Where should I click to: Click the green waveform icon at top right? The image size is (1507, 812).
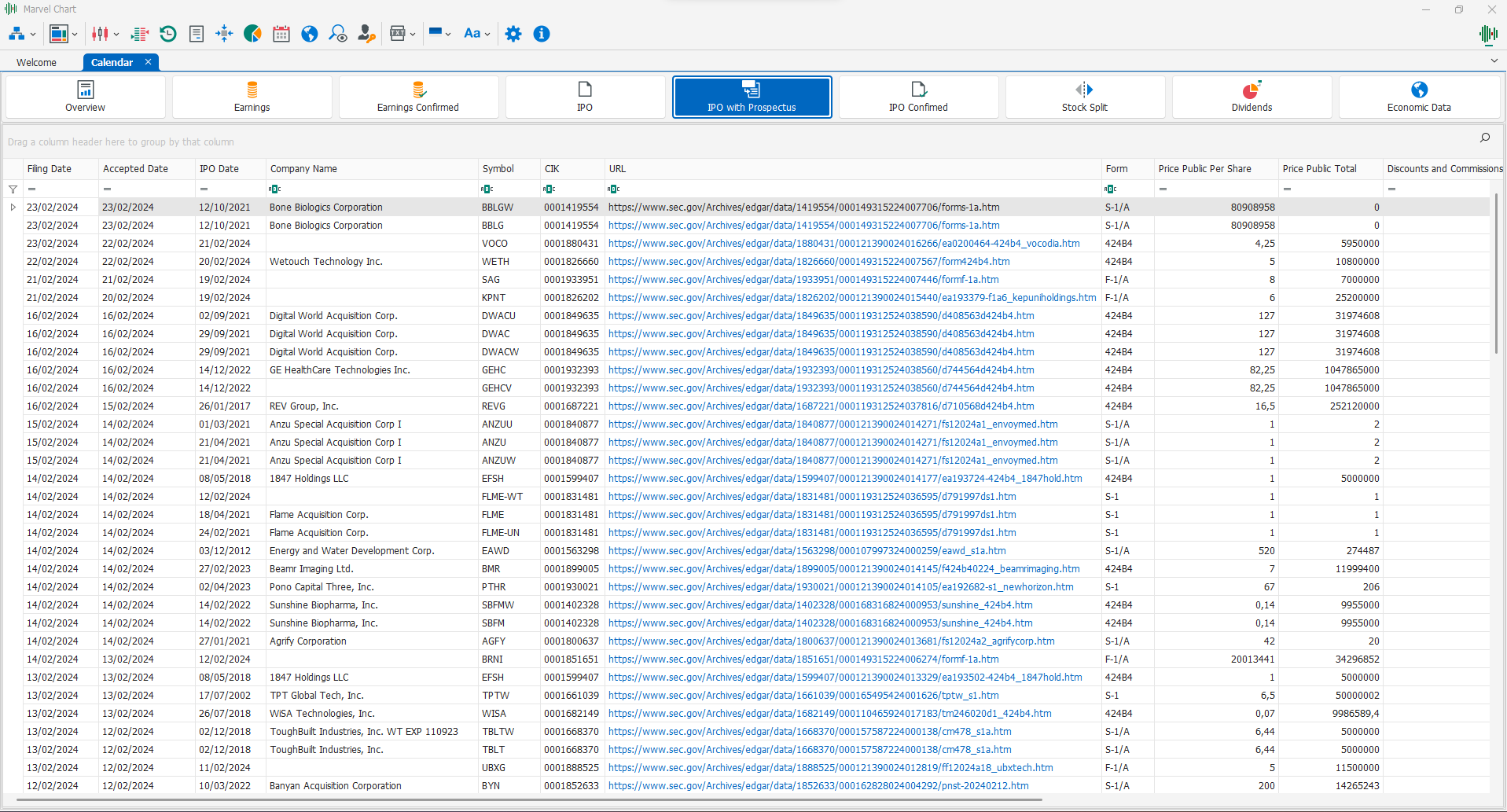pyautogui.click(x=1487, y=34)
